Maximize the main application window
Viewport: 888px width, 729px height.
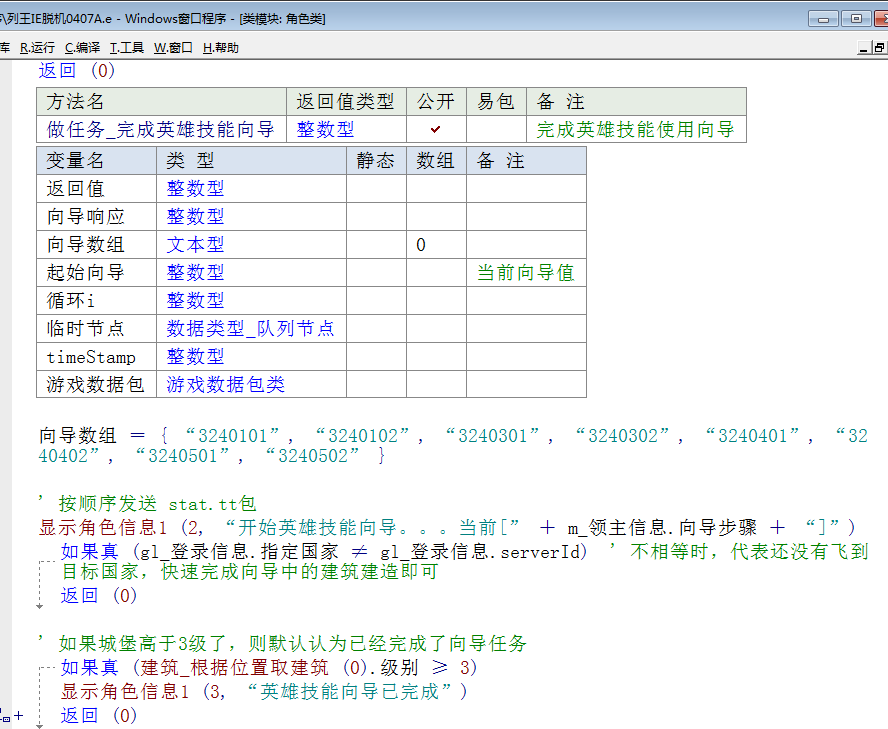pos(855,18)
